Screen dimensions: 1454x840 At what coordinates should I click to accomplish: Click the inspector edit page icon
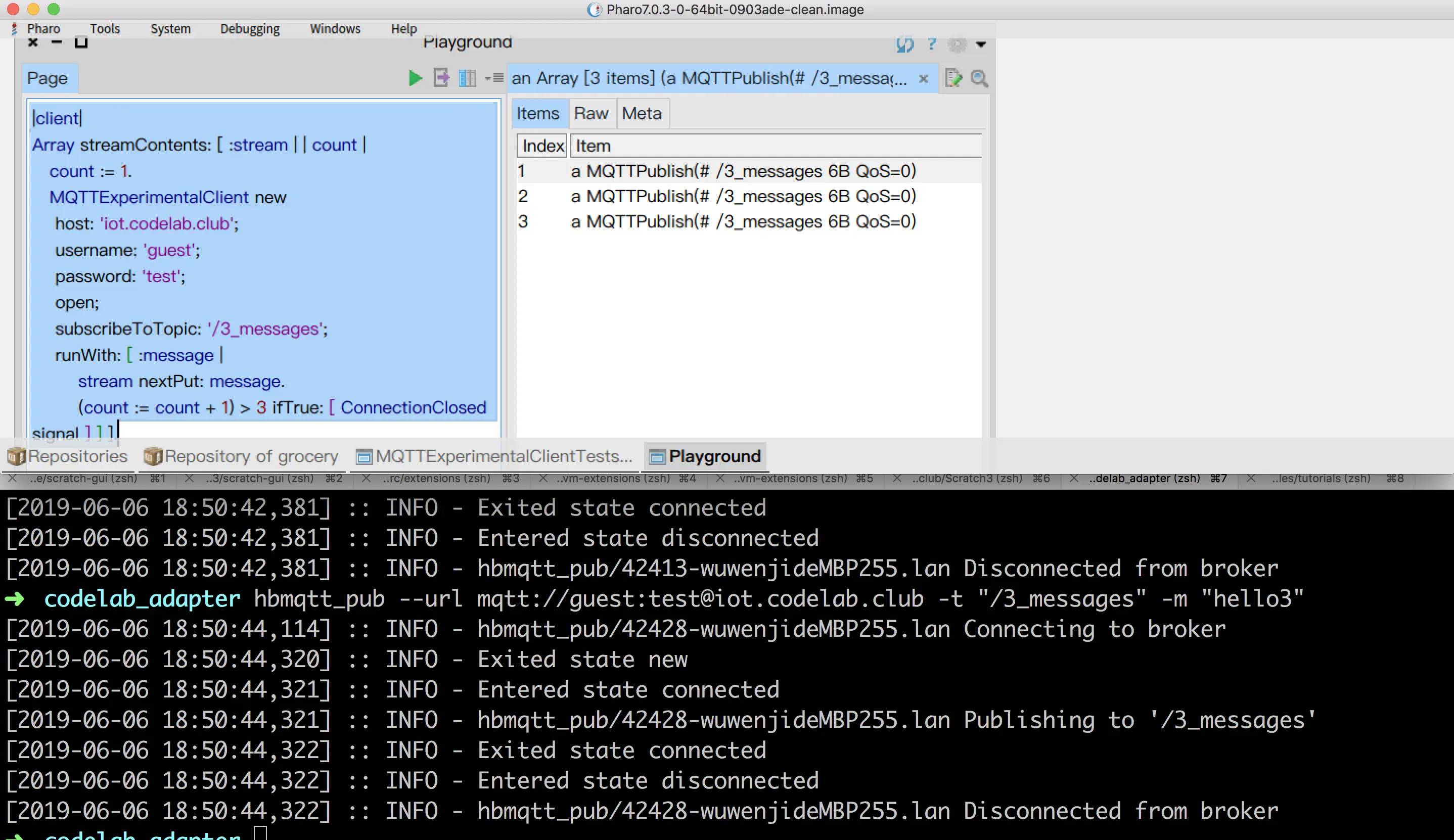[x=953, y=78]
